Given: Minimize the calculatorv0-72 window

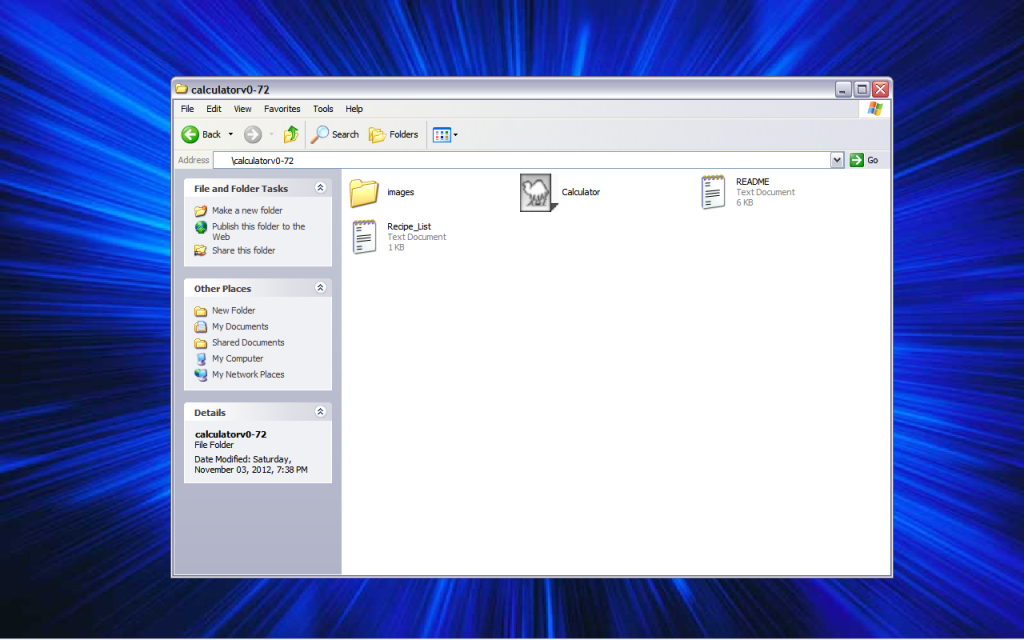Looking at the screenshot, I should pyautogui.click(x=842, y=89).
